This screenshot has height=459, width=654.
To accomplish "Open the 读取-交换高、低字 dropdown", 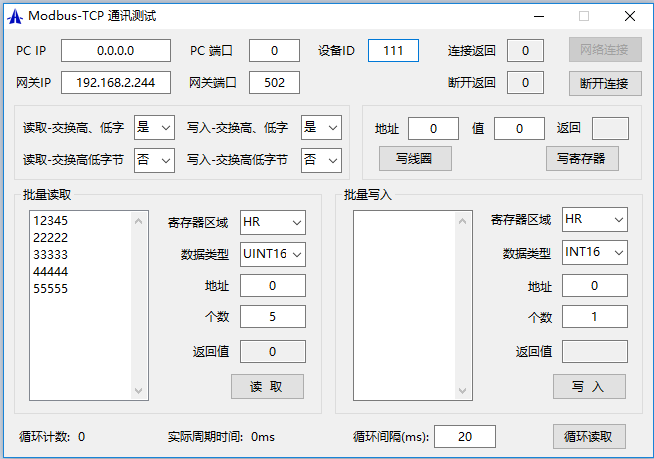I will [x=154, y=127].
